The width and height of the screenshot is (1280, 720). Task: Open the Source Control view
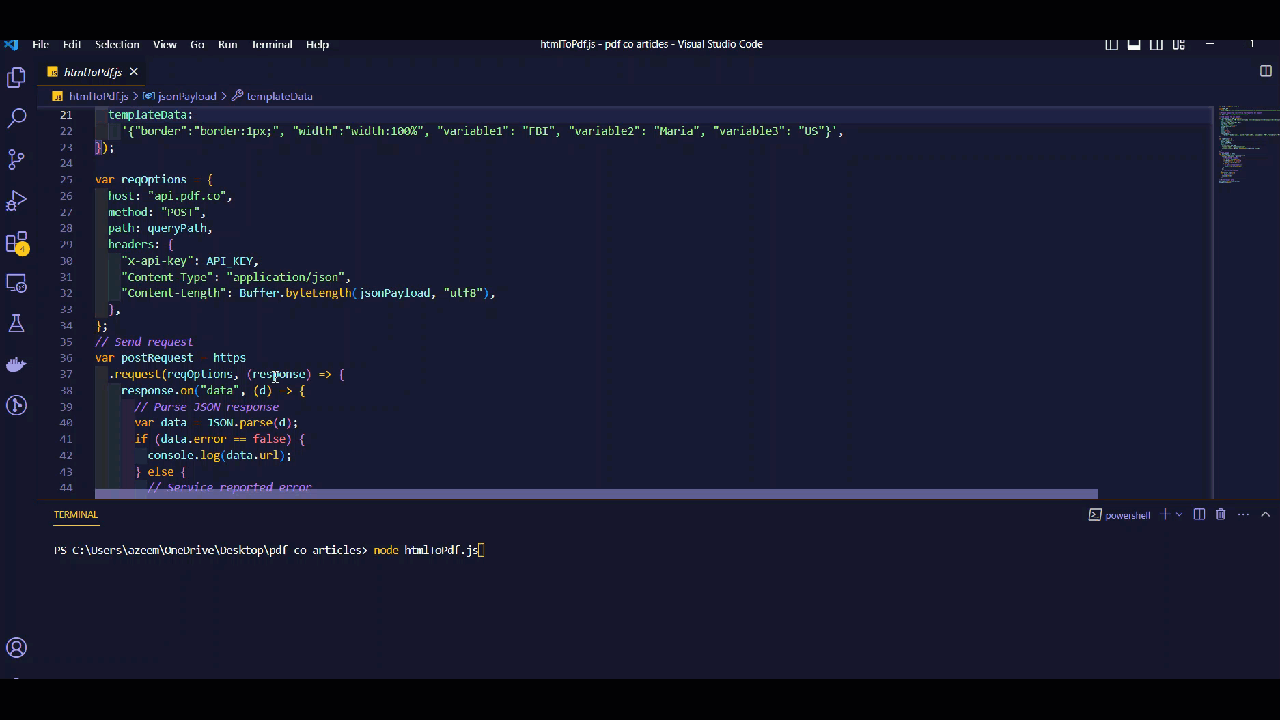pyautogui.click(x=16, y=159)
